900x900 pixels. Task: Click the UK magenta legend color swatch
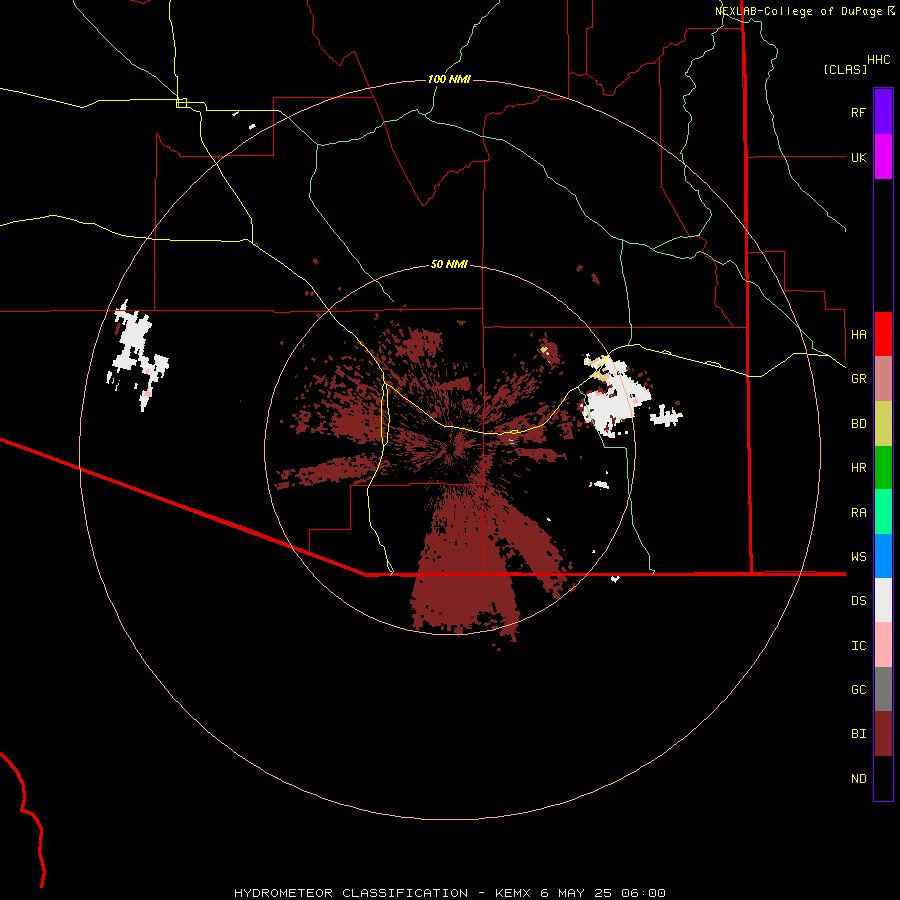point(883,157)
